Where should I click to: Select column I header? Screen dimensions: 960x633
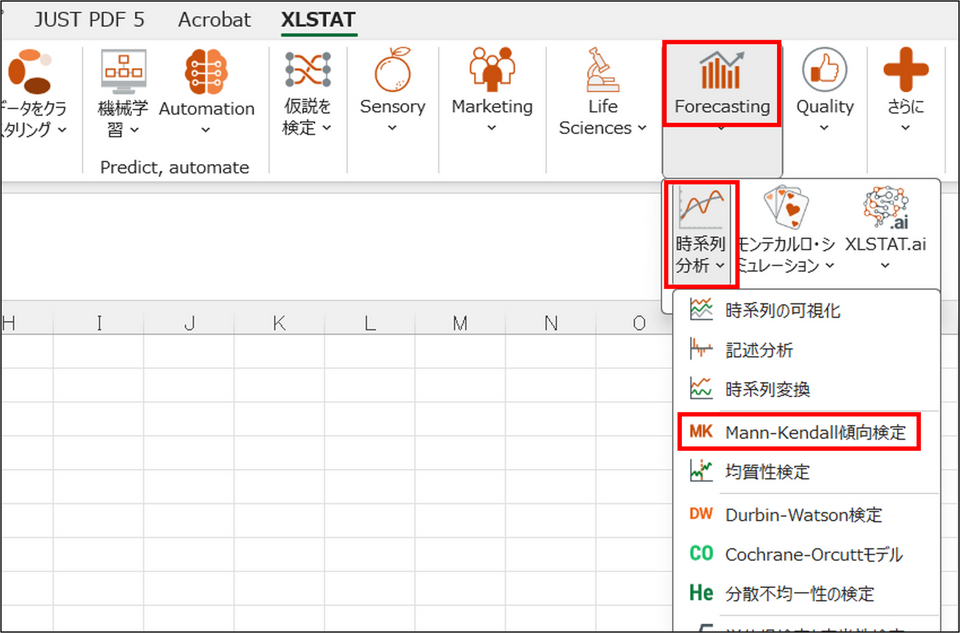click(x=99, y=323)
